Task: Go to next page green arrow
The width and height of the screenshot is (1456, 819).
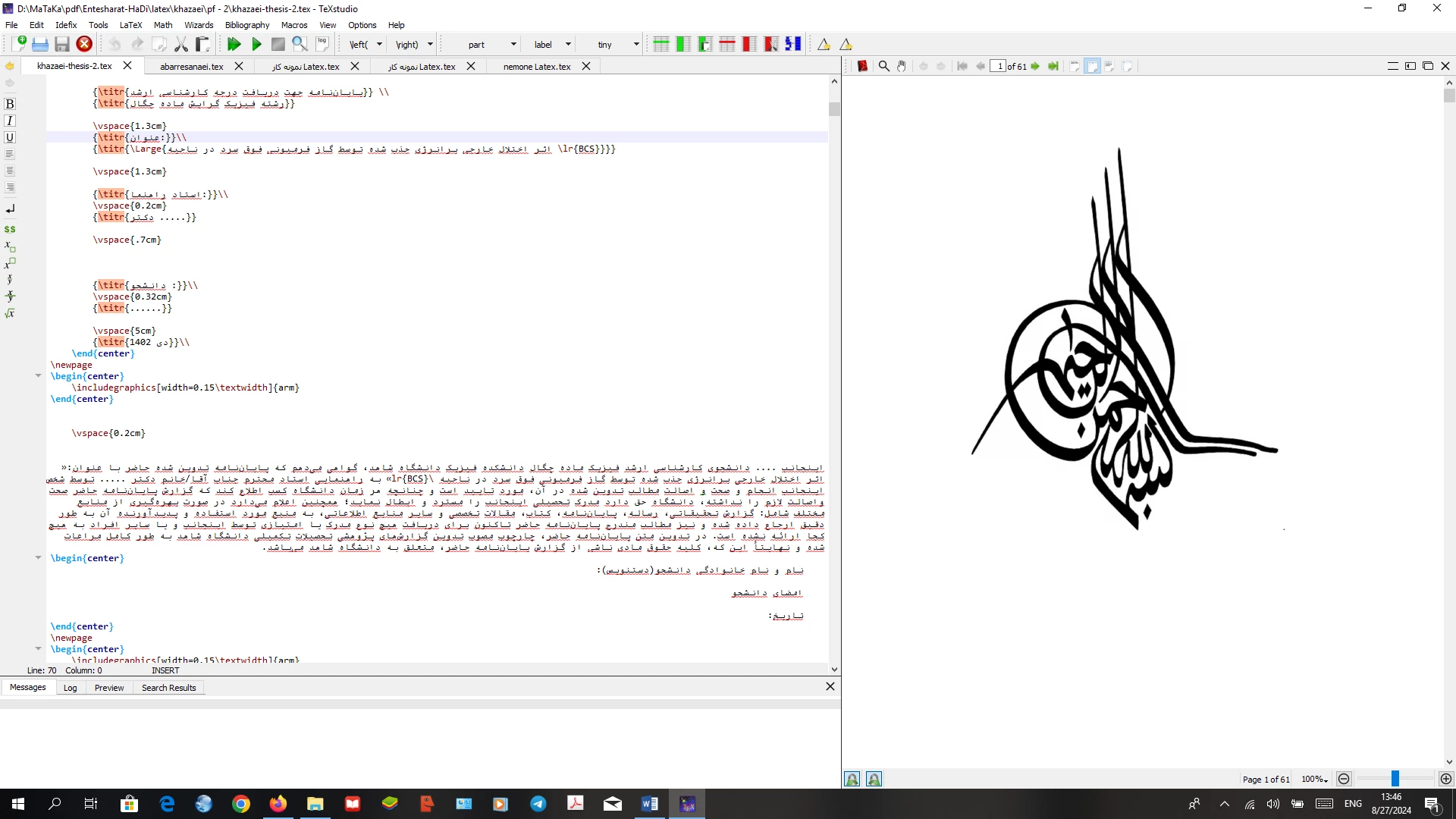Action: (1035, 66)
